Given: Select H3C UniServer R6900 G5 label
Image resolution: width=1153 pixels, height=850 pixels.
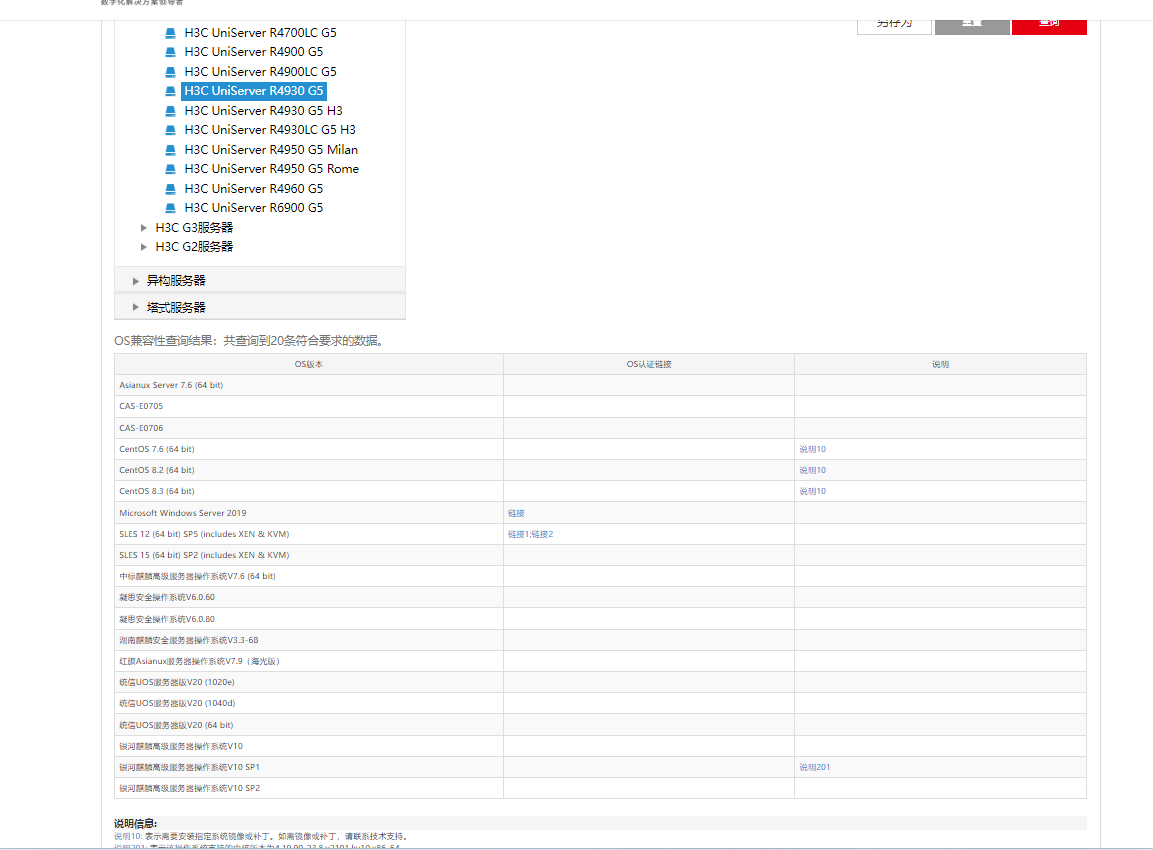Looking at the screenshot, I should (254, 207).
